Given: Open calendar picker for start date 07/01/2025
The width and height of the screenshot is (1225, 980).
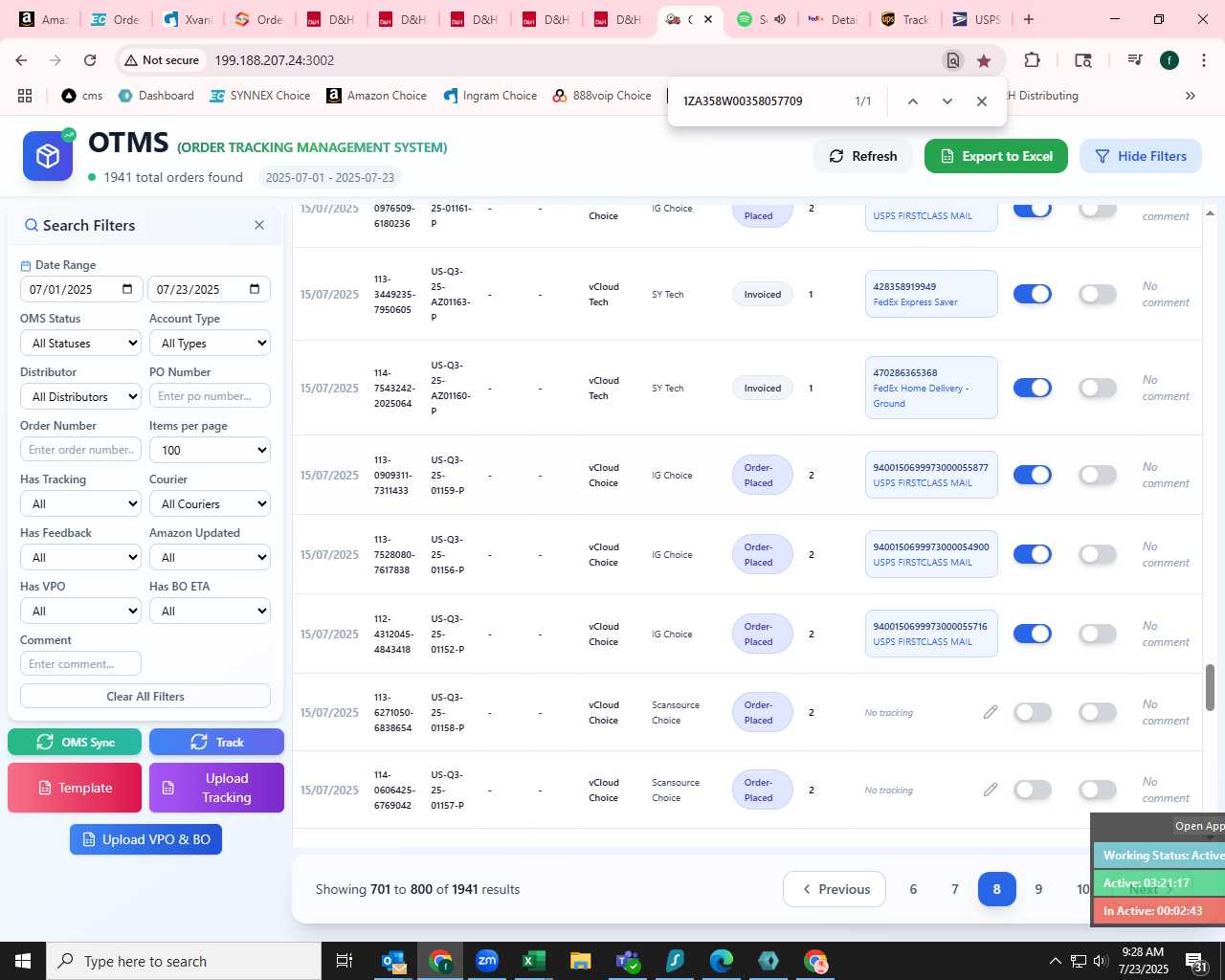Looking at the screenshot, I should (127, 289).
